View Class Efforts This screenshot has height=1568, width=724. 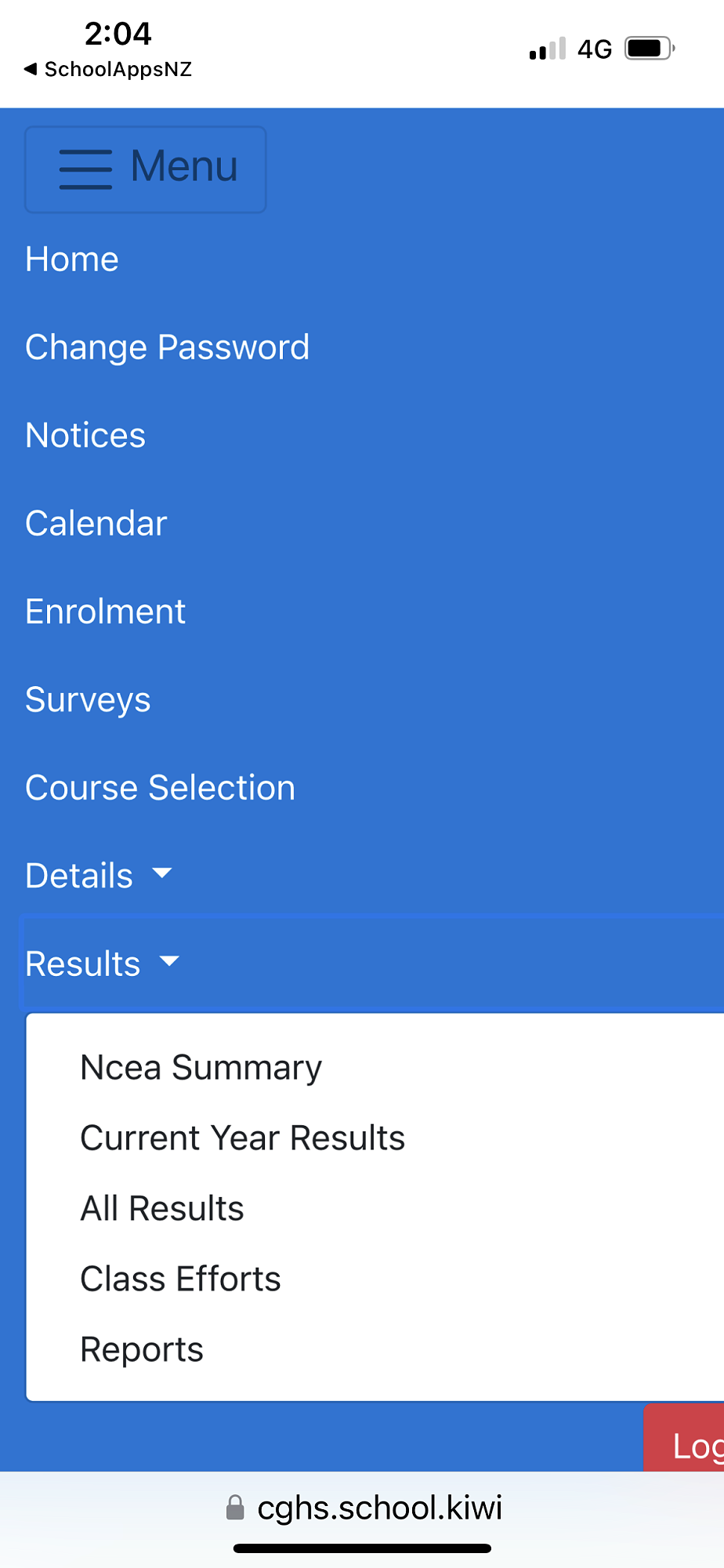click(x=180, y=1279)
